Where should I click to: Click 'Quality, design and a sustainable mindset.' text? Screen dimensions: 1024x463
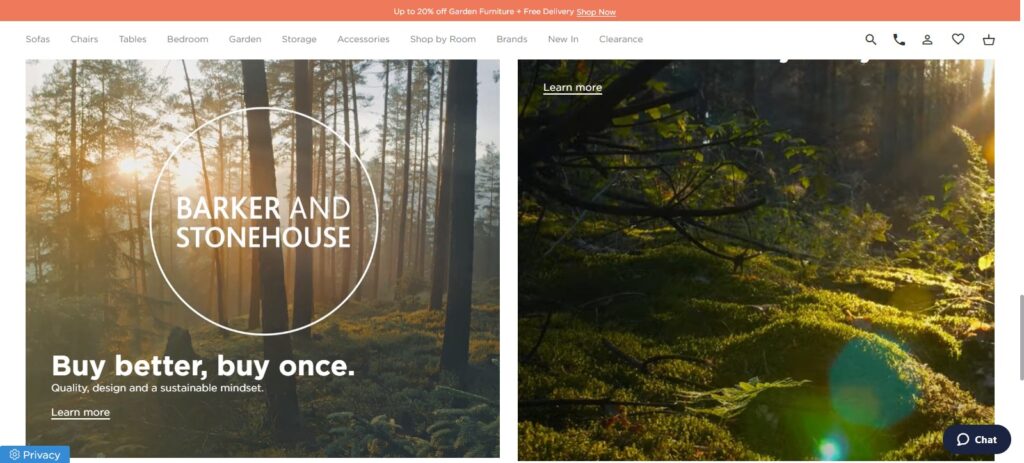tap(157, 388)
